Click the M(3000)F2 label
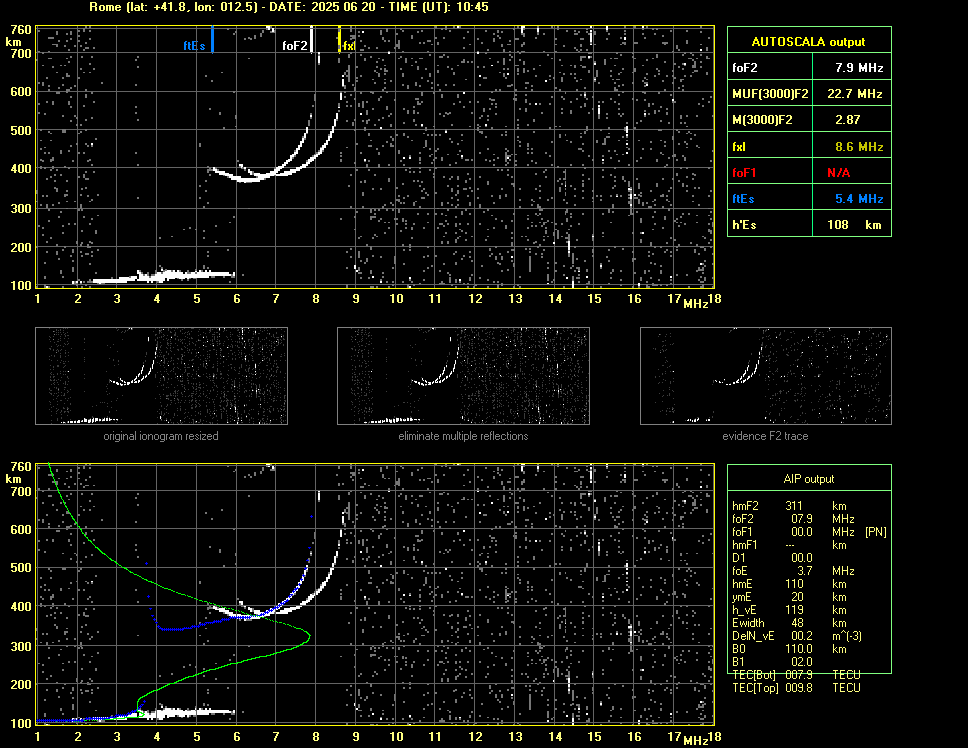This screenshot has width=968, height=748. 762,120
